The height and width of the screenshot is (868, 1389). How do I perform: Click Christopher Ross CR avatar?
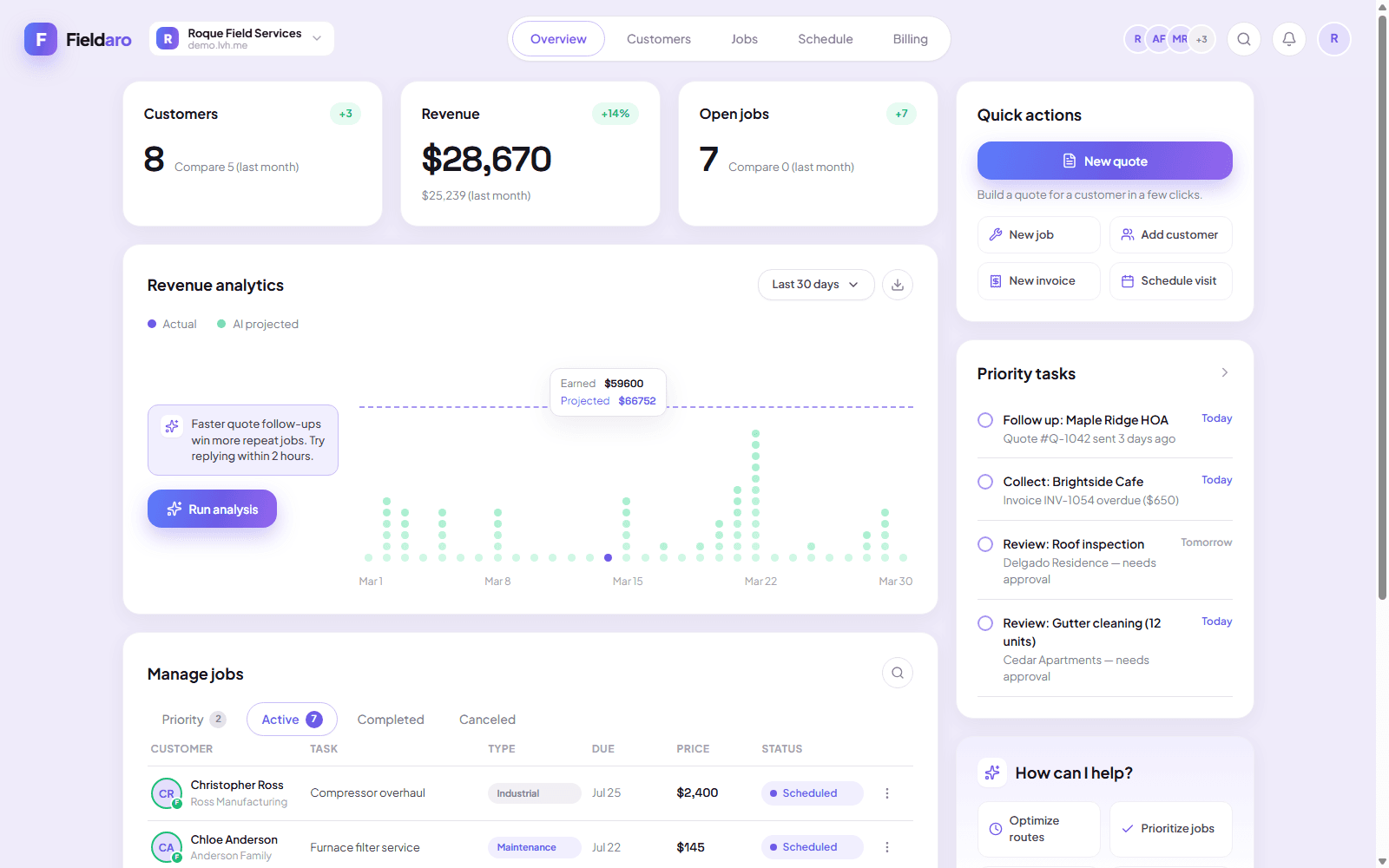point(167,793)
